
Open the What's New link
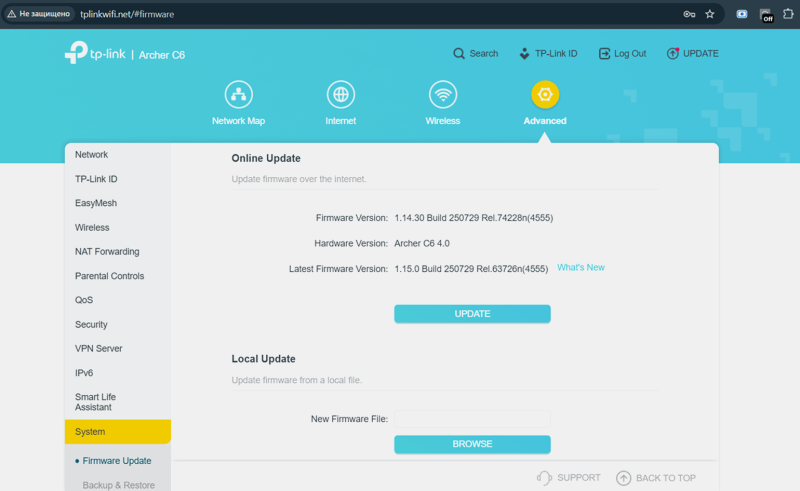pos(581,267)
